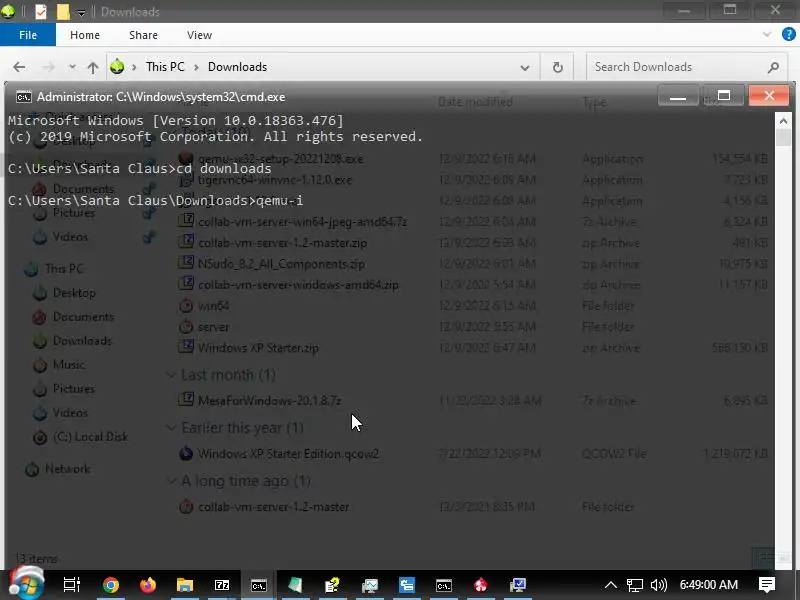Click the taskbar clock showing 6:49:00 AM
Image resolution: width=800 pixels, height=600 pixels.
click(x=709, y=585)
